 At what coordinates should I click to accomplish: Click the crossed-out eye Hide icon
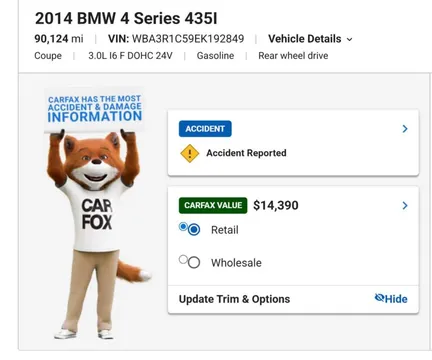click(379, 298)
